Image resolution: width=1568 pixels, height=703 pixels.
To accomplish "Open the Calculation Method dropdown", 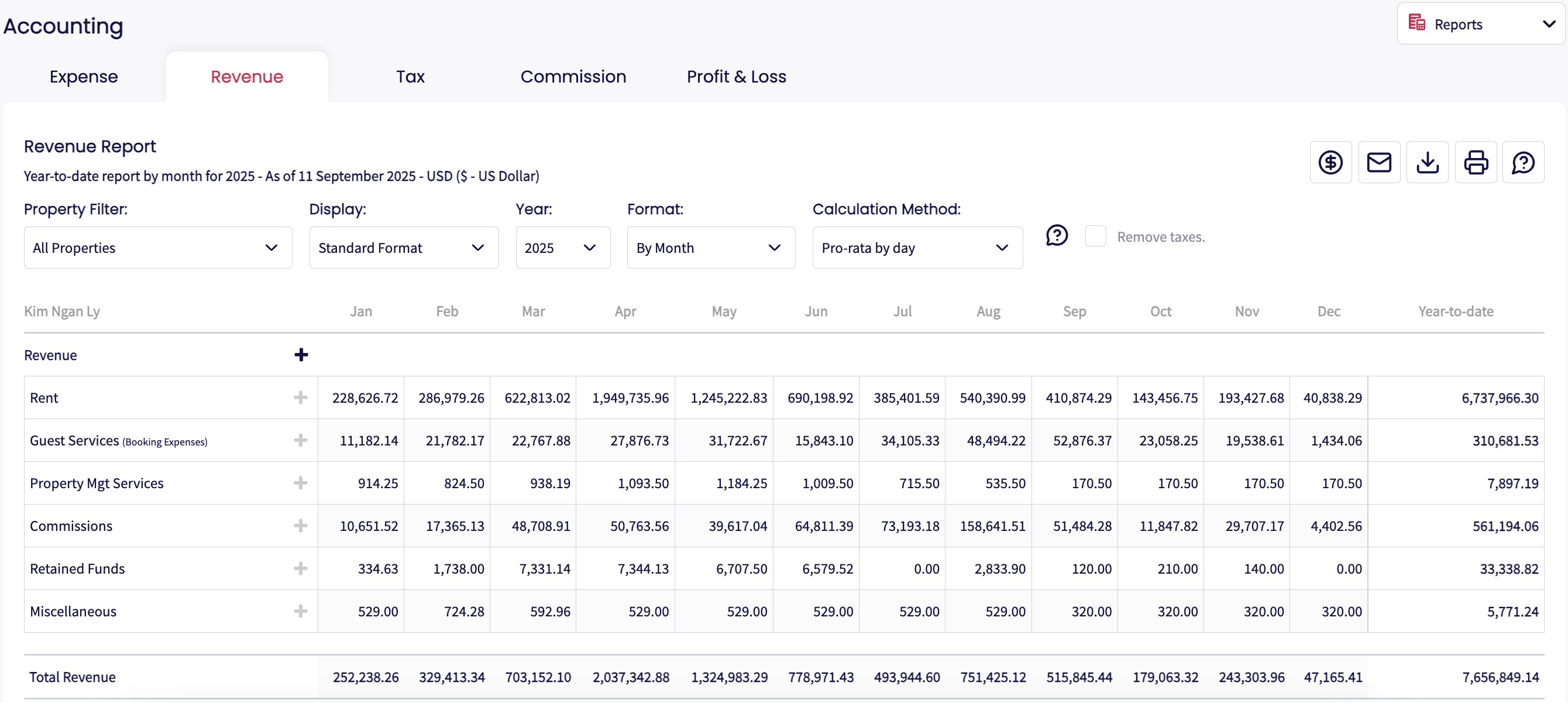I will 917,248.
